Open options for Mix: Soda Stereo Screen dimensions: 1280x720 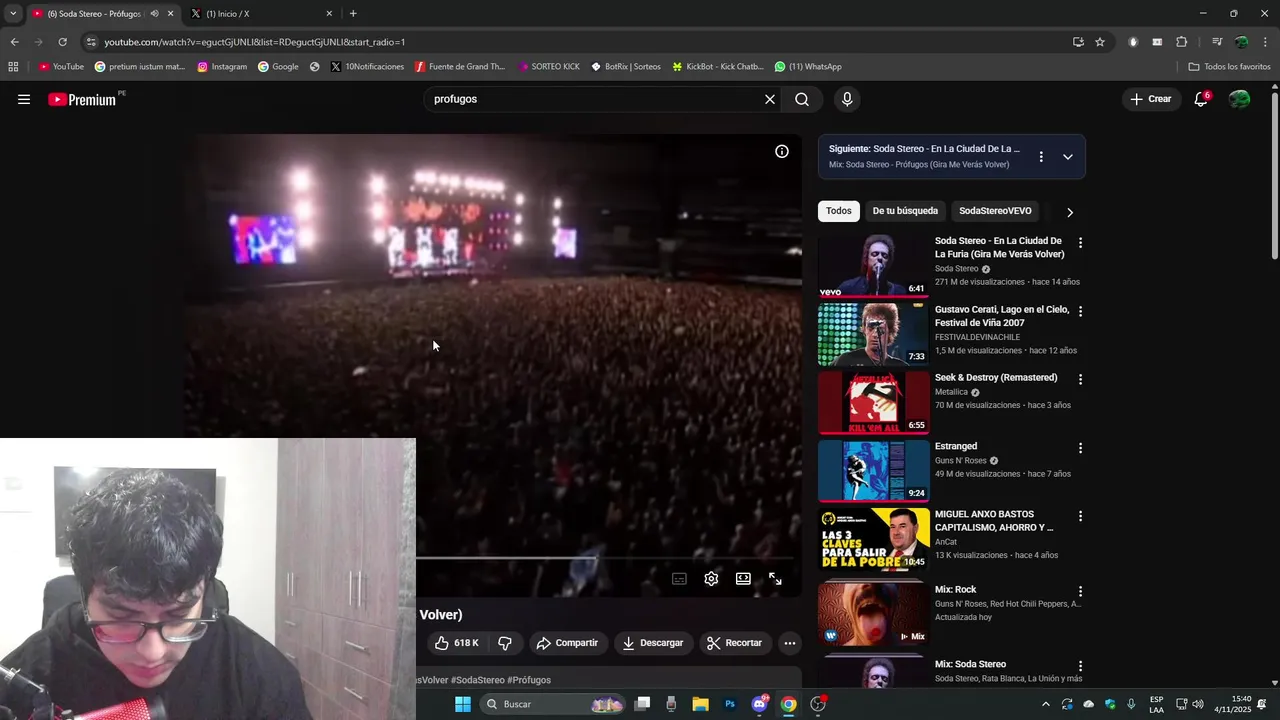(1080, 666)
